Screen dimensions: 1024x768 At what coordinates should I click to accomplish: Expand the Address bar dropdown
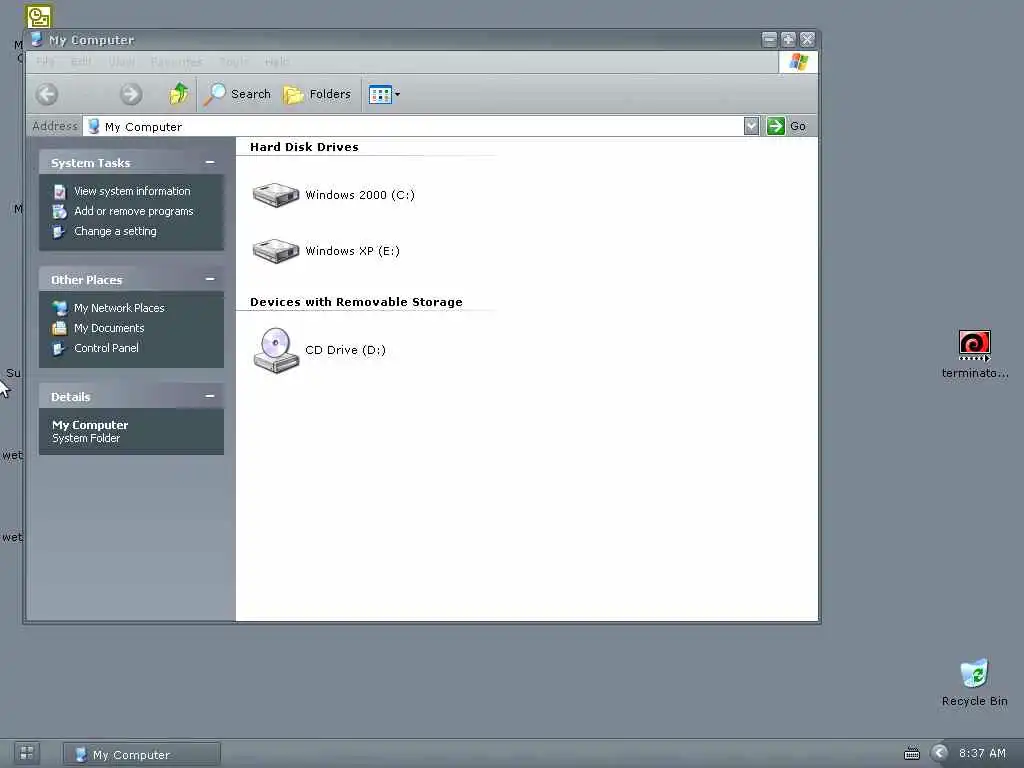pyautogui.click(x=751, y=126)
